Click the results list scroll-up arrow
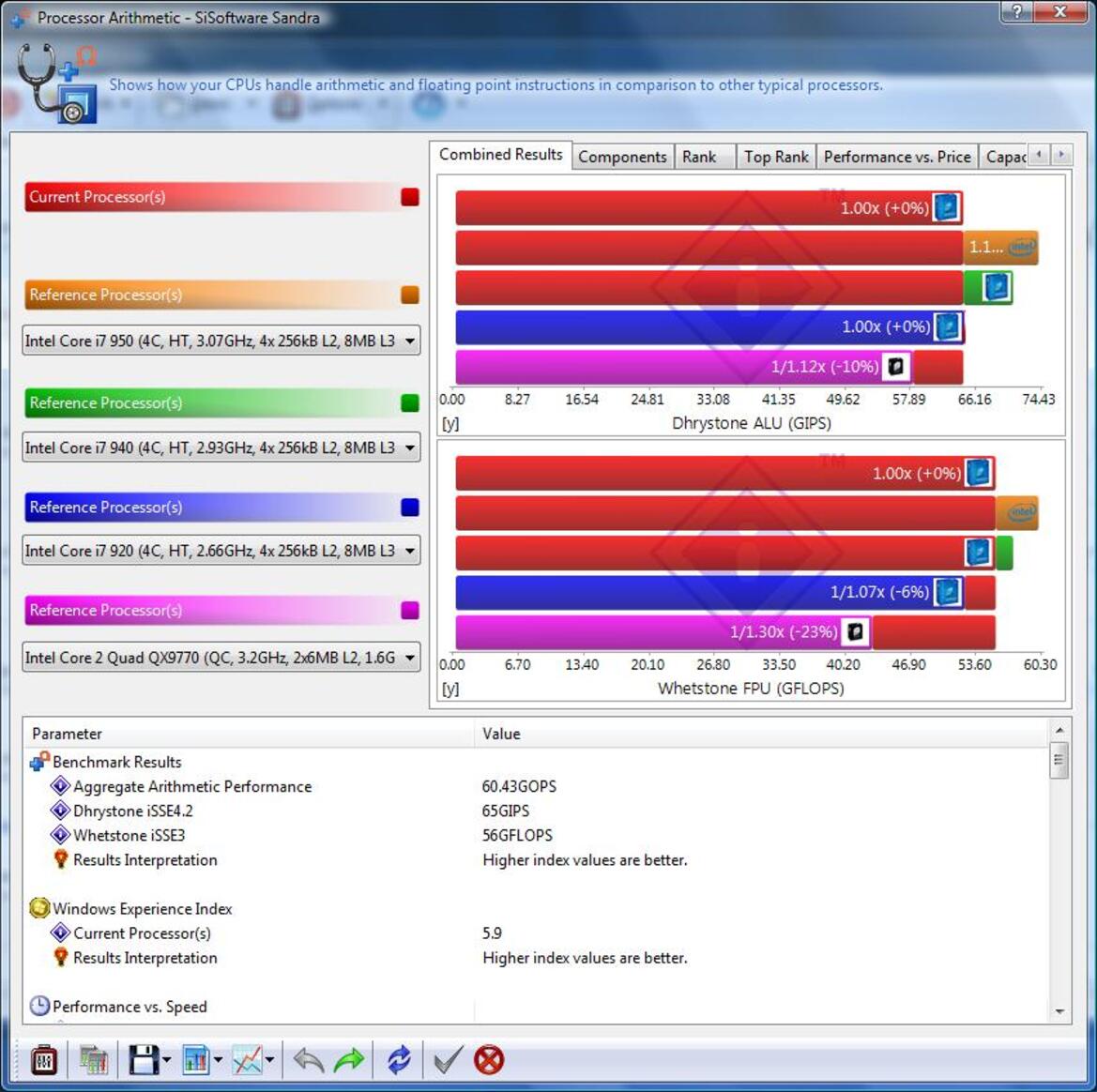The image size is (1097, 1092). (1059, 730)
